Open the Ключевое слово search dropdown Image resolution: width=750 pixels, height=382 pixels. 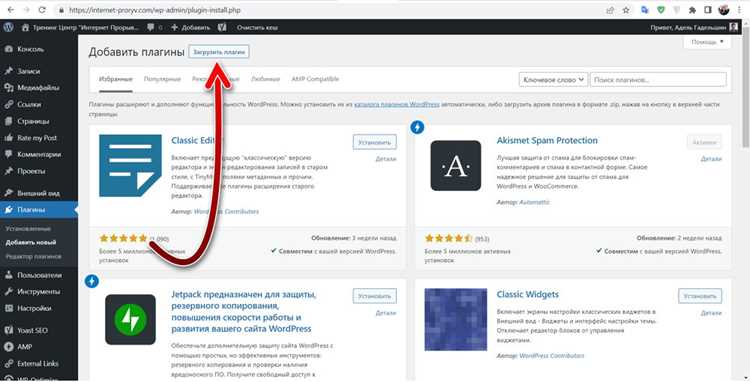553,79
